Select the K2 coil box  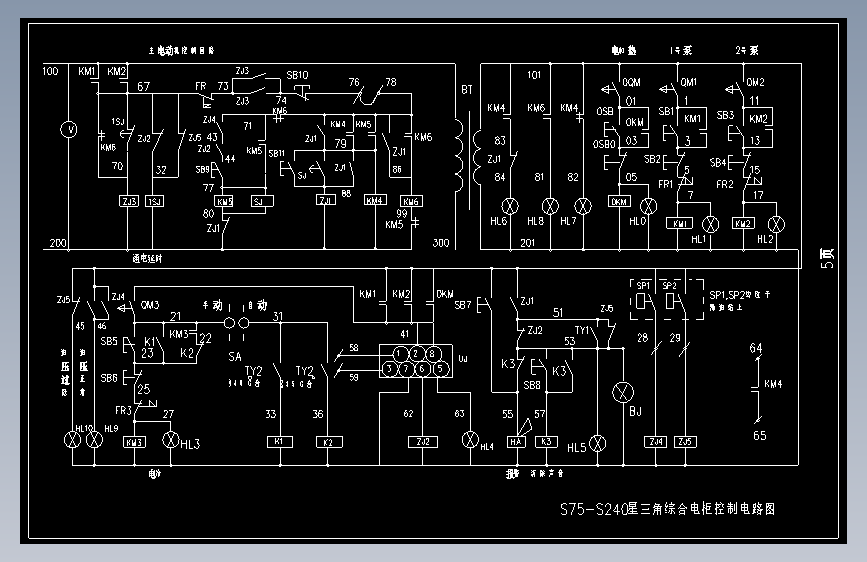click(x=329, y=442)
